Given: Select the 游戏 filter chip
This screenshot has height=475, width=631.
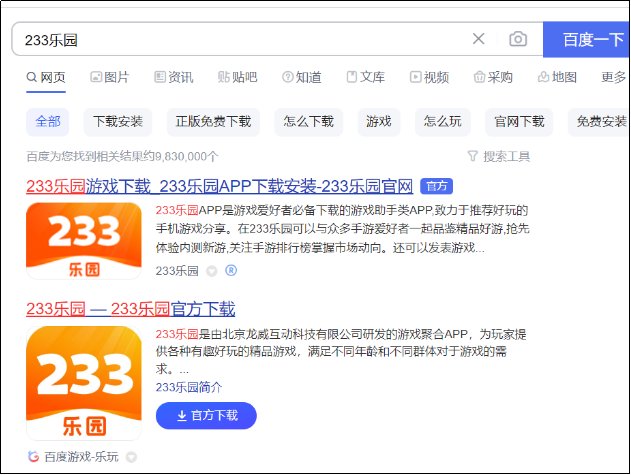Looking at the screenshot, I should (x=379, y=122).
